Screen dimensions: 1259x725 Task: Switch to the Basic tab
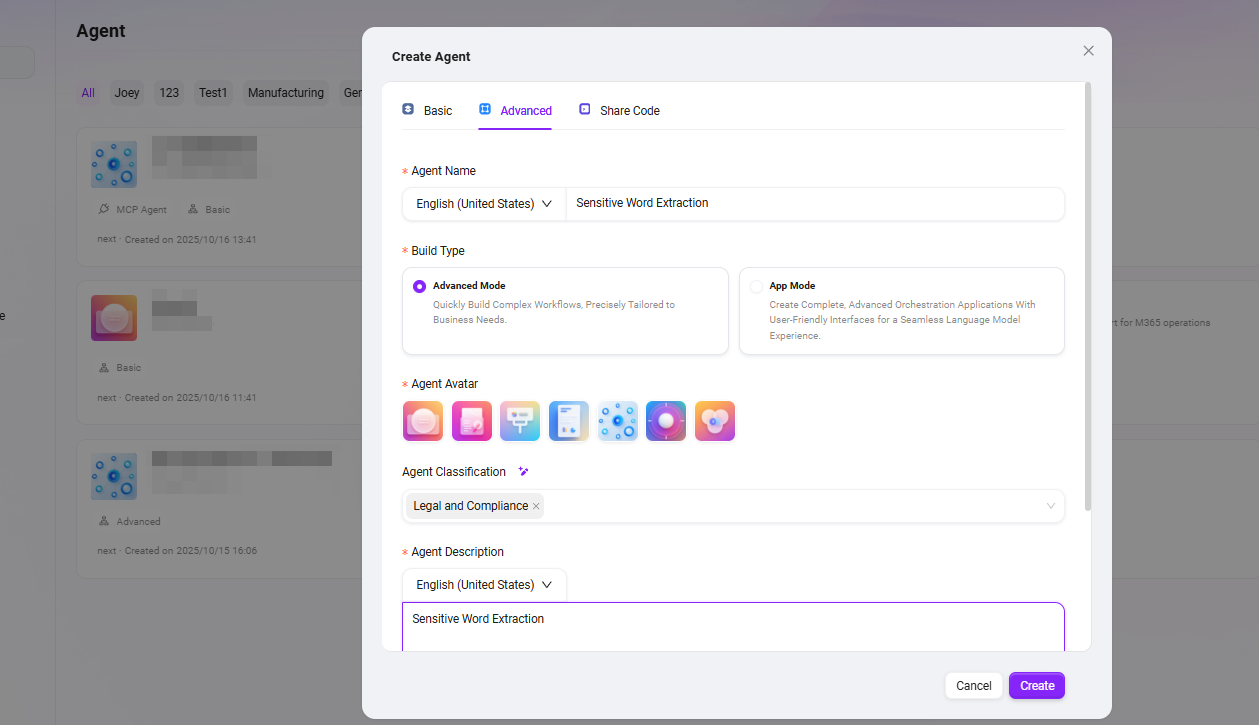click(x=427, y=110)
